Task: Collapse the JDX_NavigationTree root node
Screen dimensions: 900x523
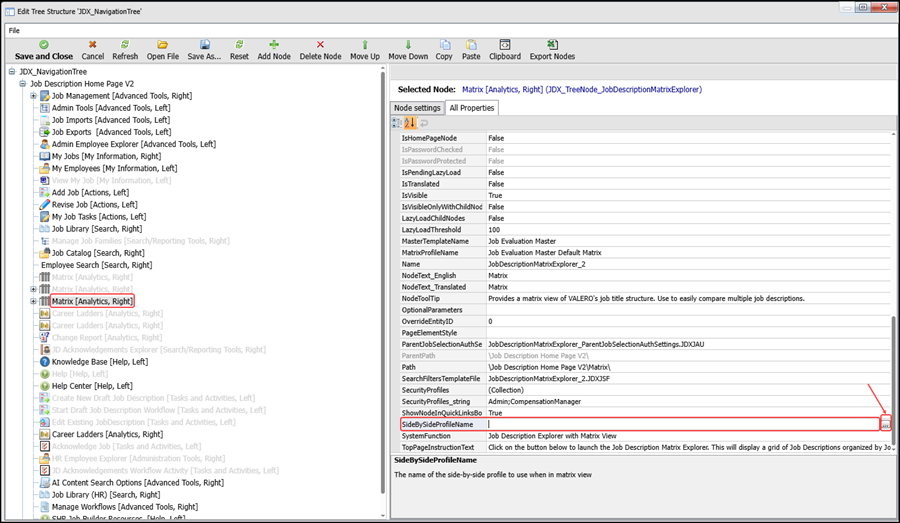Action: coord(11,72)
